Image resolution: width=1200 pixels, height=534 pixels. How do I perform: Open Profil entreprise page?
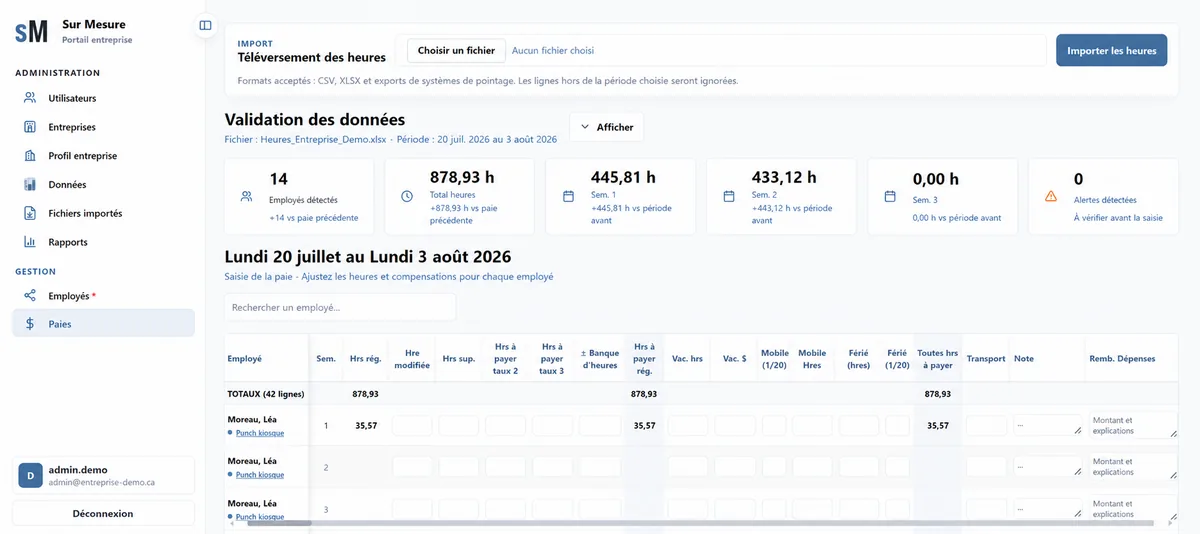103,156
